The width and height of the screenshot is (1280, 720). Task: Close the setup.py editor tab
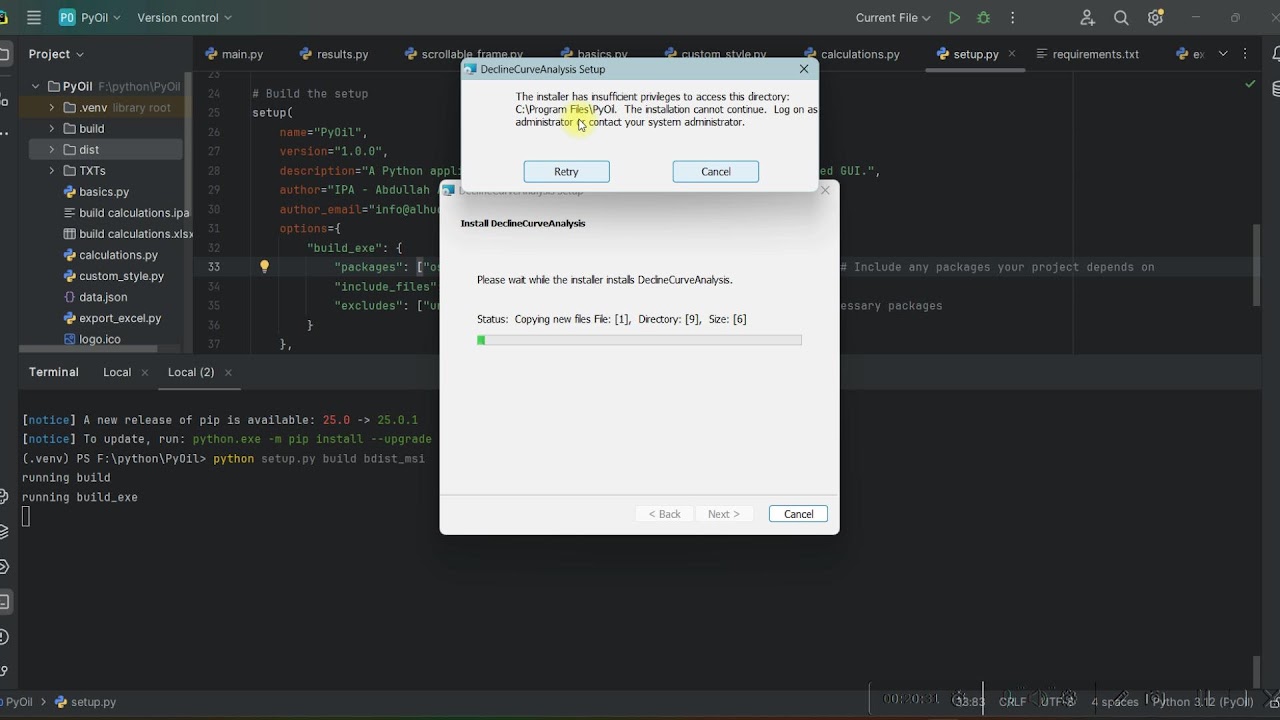point(1012,54)
